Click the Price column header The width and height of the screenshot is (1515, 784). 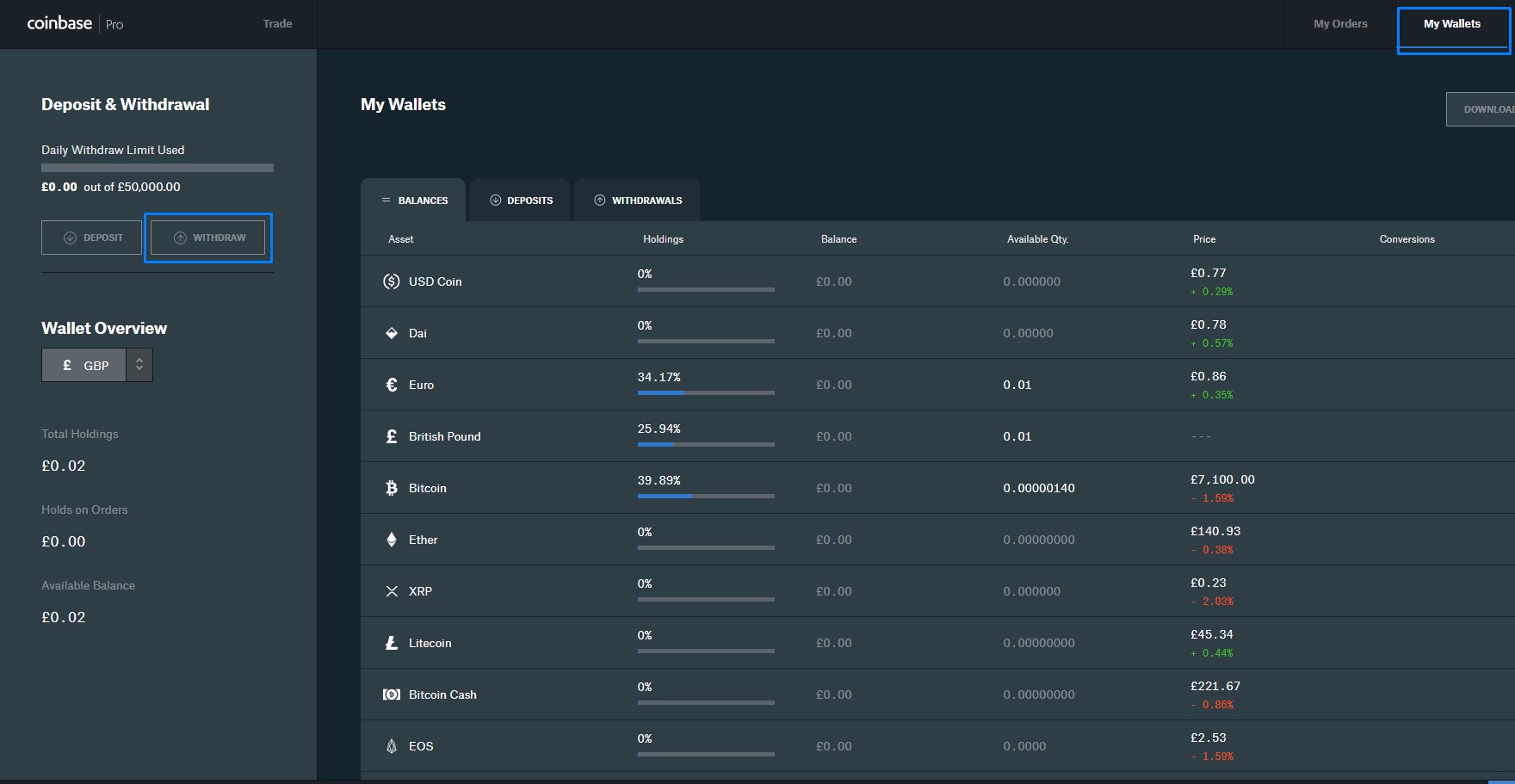coord(1204,239)
